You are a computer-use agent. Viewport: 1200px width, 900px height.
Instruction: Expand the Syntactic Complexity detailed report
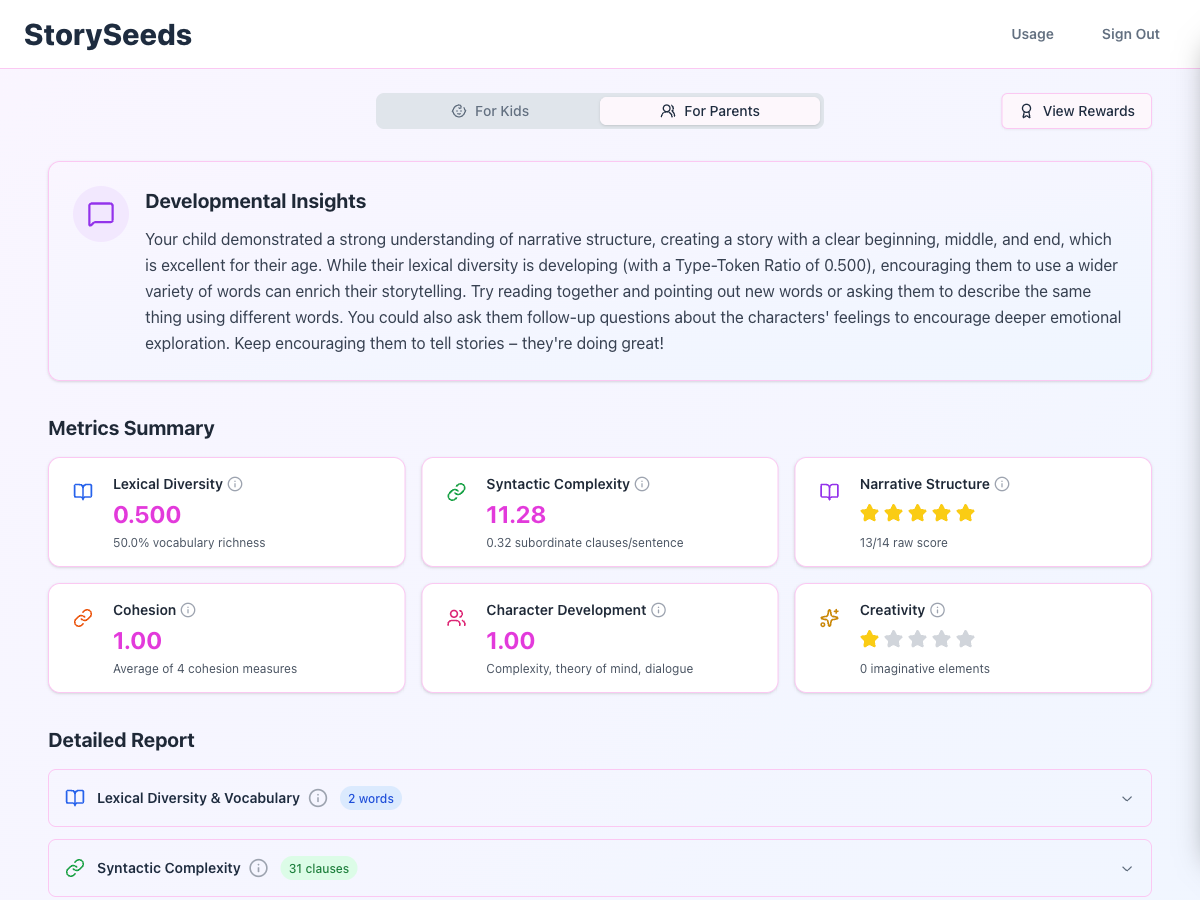pyautogui.click(x=1128, y=868)
